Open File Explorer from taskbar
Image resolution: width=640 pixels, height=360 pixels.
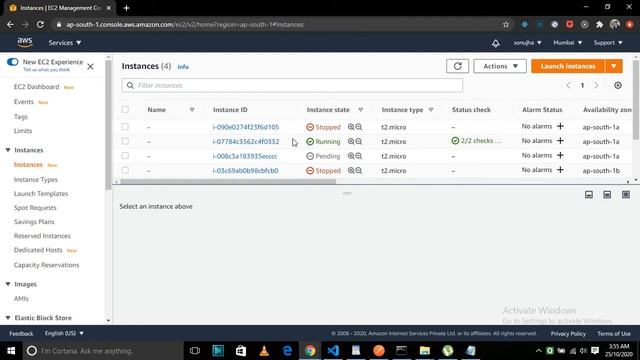point(424,351)
